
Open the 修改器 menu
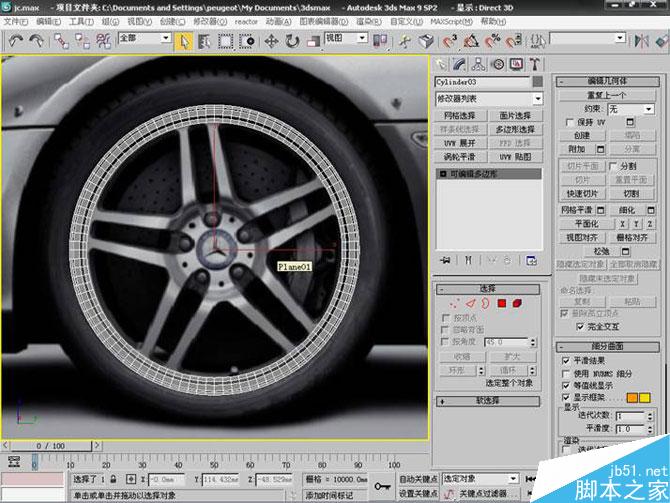(x=204, y=20)
